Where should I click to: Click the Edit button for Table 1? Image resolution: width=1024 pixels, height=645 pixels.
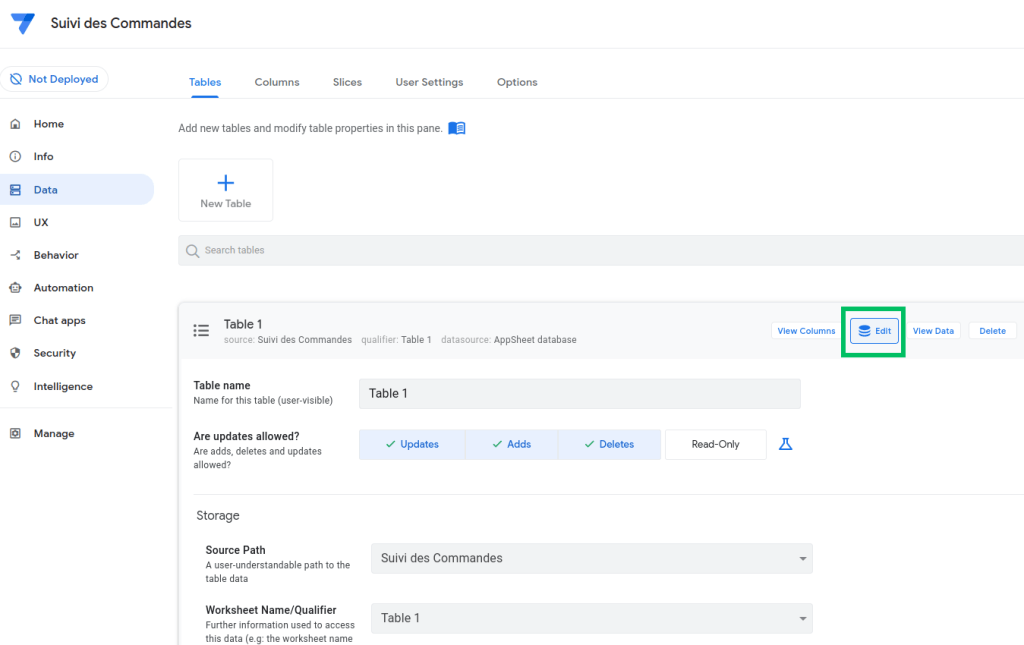tap(874, 331)
